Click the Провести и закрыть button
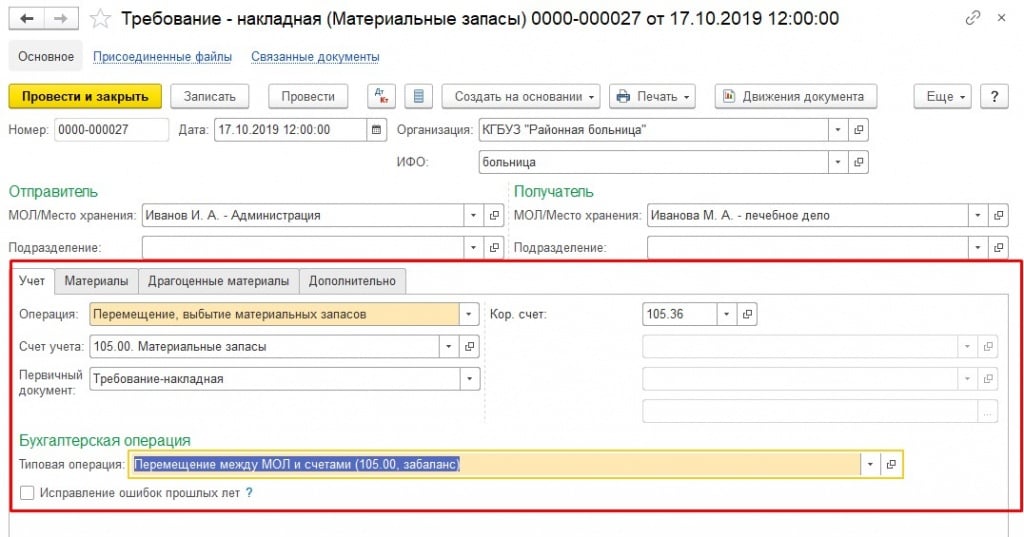Viewport: 1024px width, 537px height. pyautogui.click(x=85, y=96)
